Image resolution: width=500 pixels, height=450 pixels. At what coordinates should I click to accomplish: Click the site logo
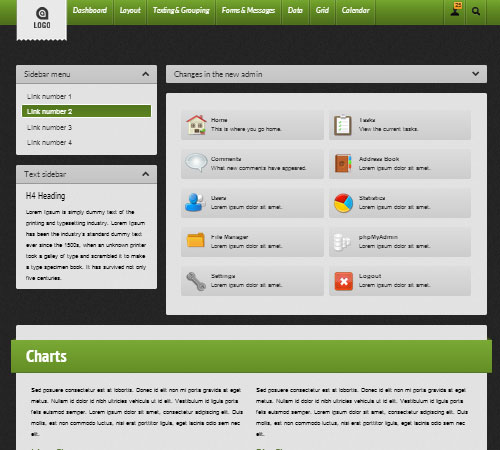[x=42, y=18]
